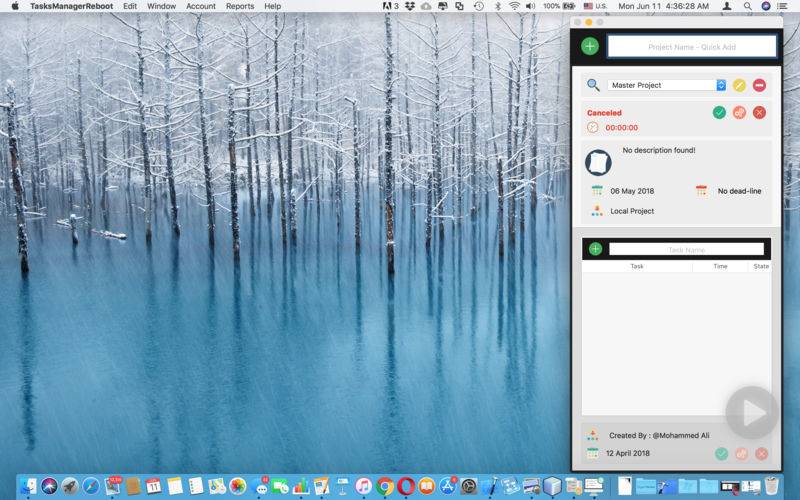Click the project description notes icon
Screen dimensions: 800x500
(598, 162)
